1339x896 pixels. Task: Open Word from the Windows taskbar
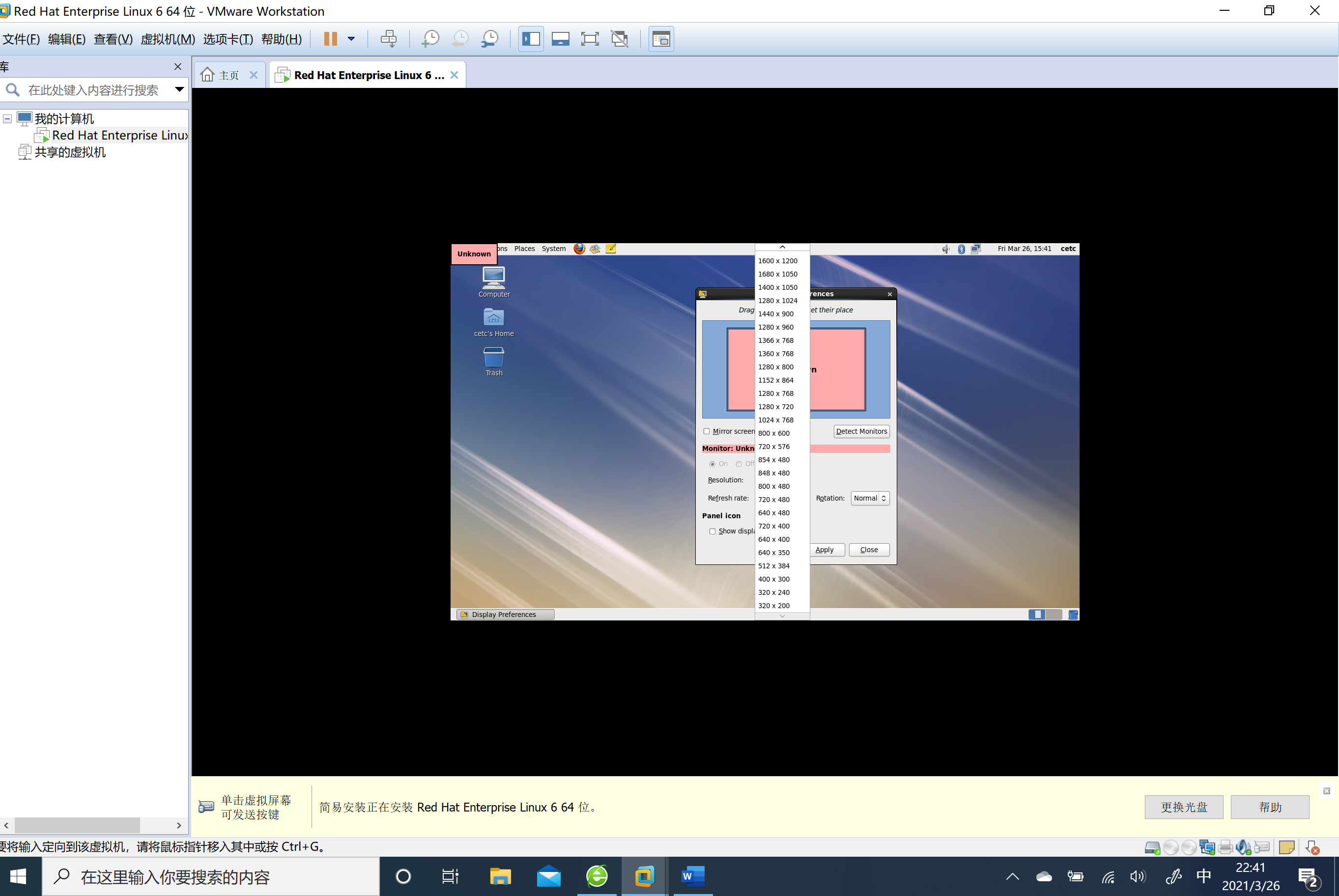[692, 876]
